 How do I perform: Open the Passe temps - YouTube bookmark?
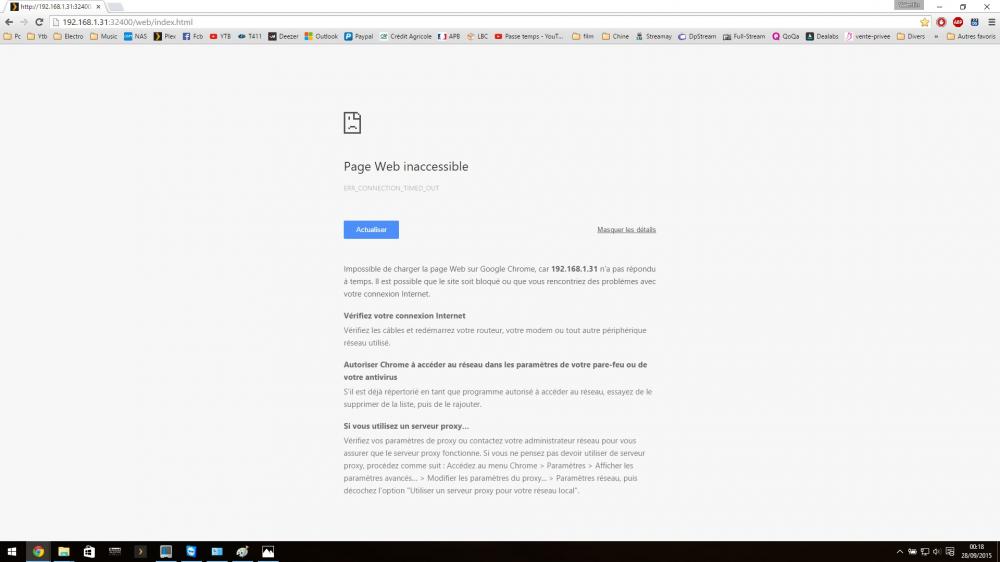(x=529, y=36)
